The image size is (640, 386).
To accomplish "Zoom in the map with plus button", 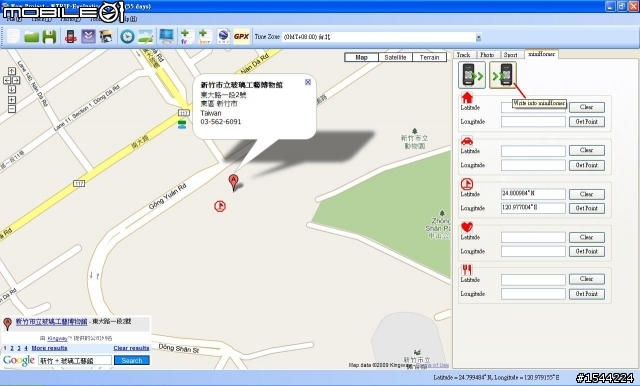I will point(12,100).
